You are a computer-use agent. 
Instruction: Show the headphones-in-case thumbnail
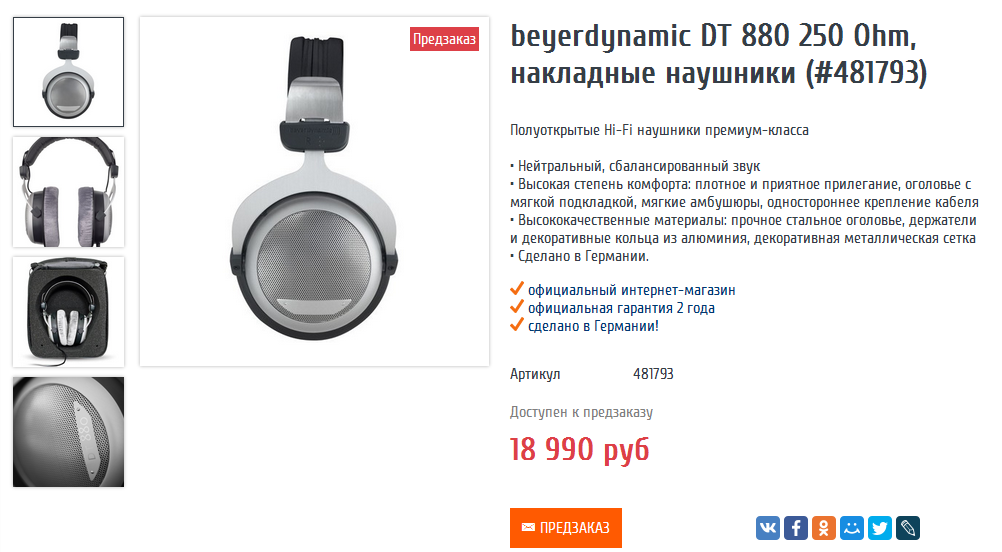coord(68,312)
